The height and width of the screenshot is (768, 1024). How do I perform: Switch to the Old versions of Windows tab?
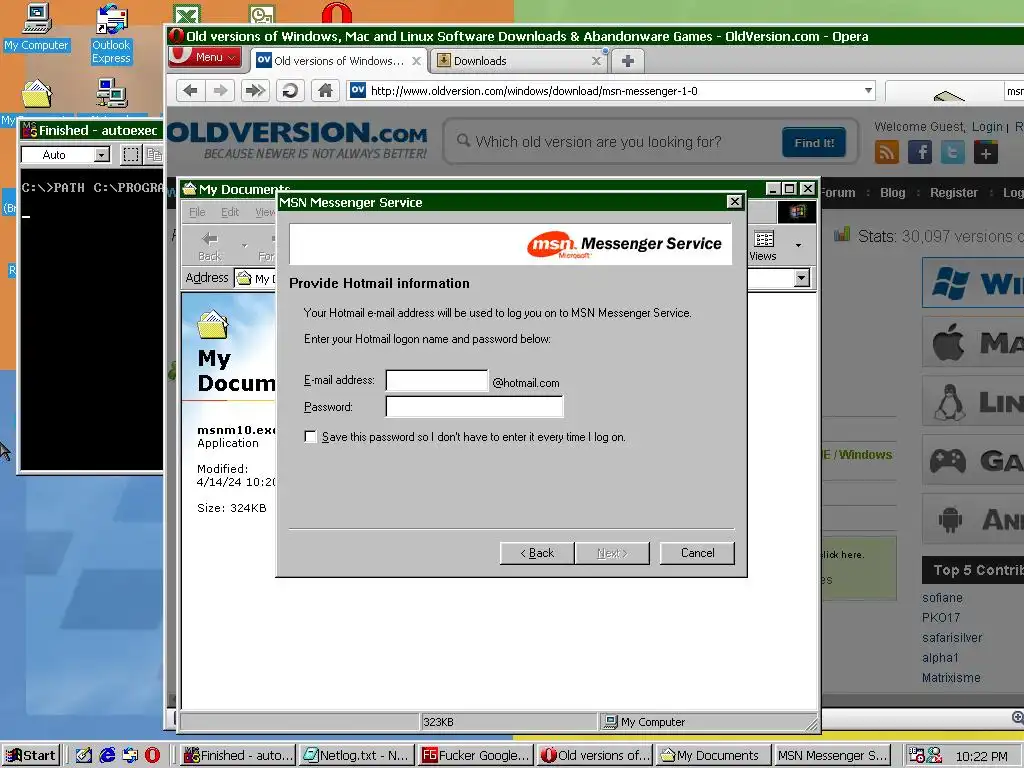(338, 61)
